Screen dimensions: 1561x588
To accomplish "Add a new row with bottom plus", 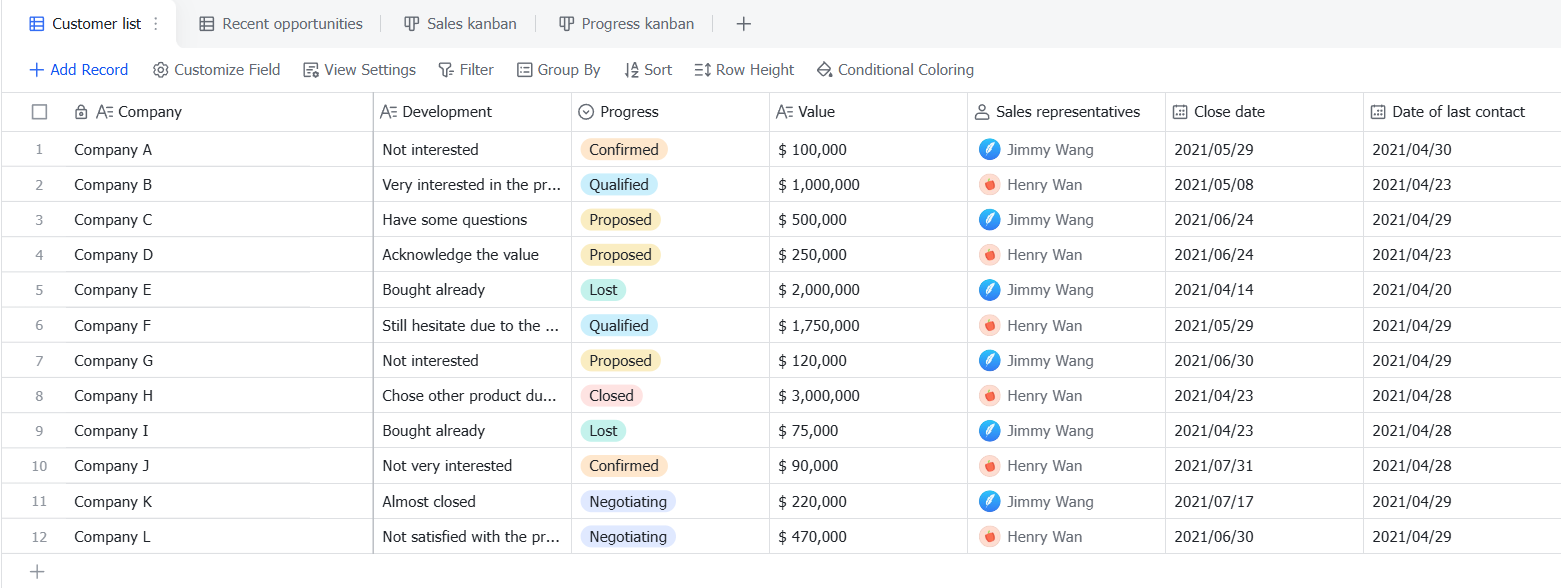I will click(x=37, y=572).
